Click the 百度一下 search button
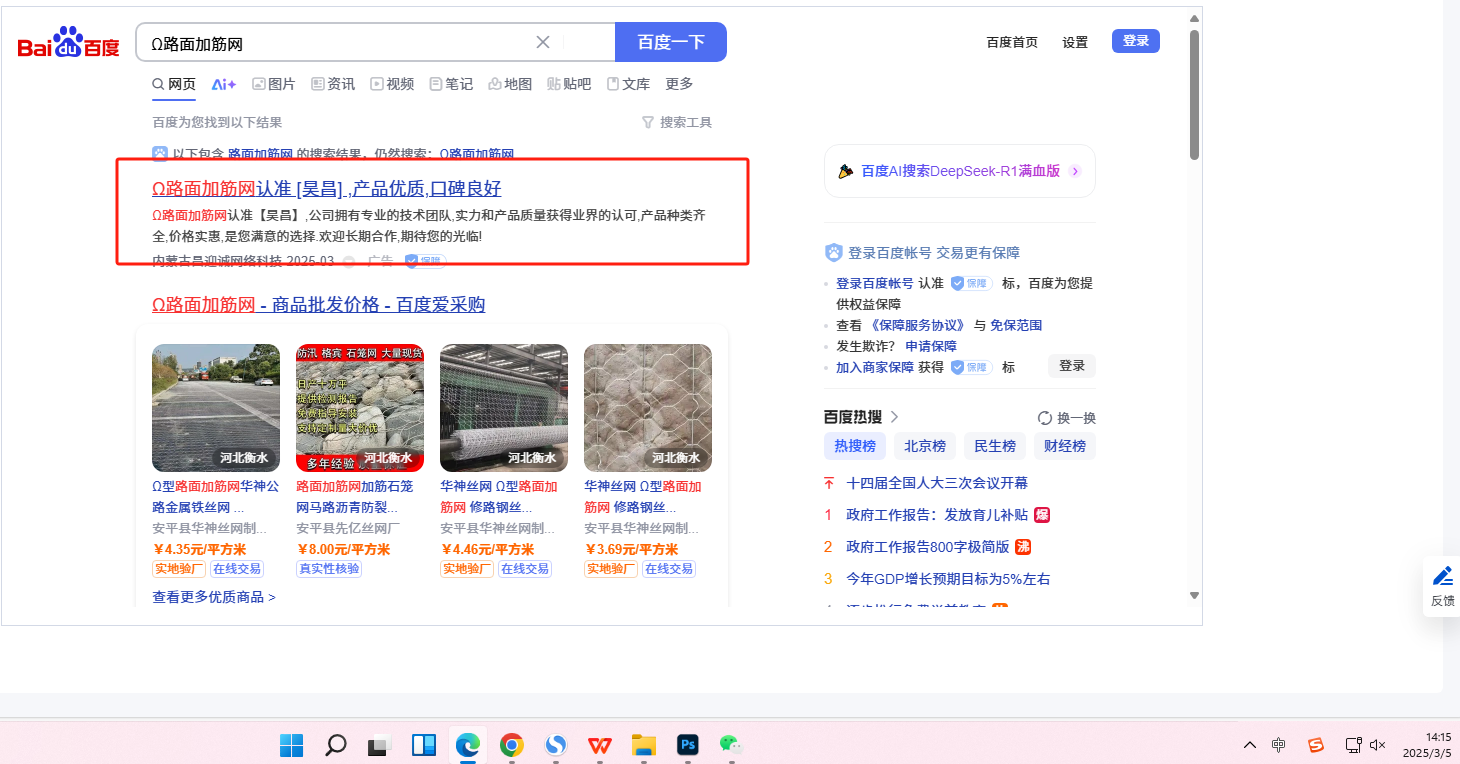The image size is (1460, 764). click(671, 42)
